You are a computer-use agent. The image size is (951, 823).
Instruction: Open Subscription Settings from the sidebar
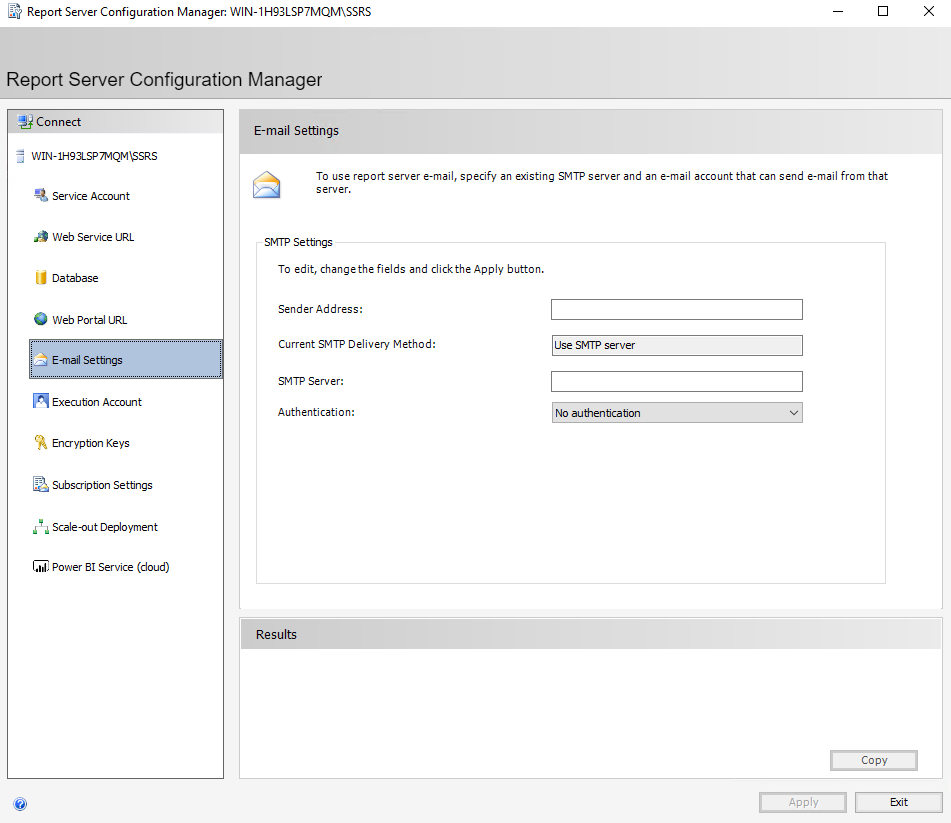click(41, 485)
